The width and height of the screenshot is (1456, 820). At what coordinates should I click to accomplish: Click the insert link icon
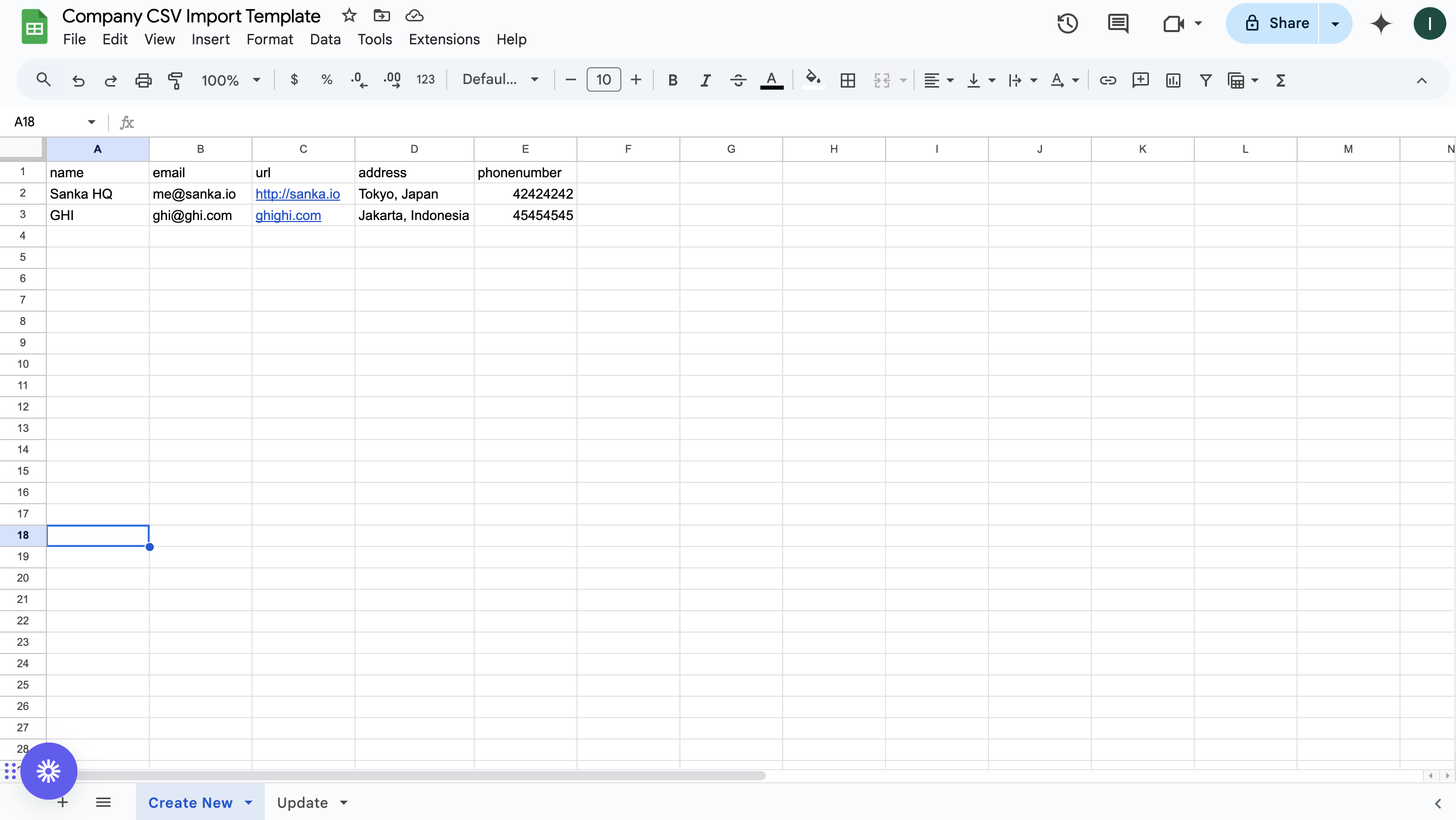(1107, 80)
